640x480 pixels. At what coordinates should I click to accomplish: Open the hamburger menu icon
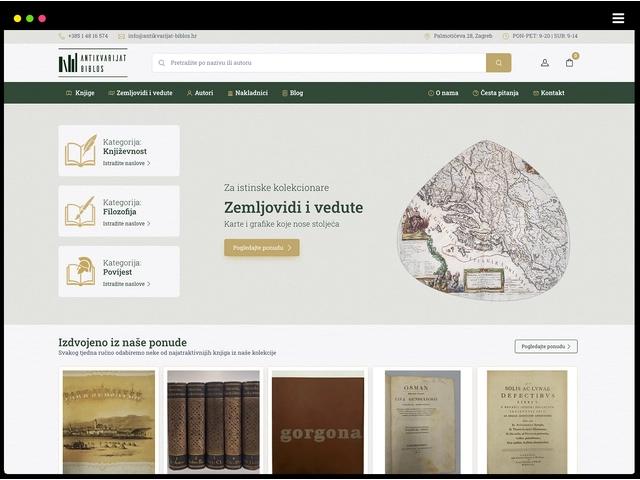pyautogui.click(x=618, y=18)
